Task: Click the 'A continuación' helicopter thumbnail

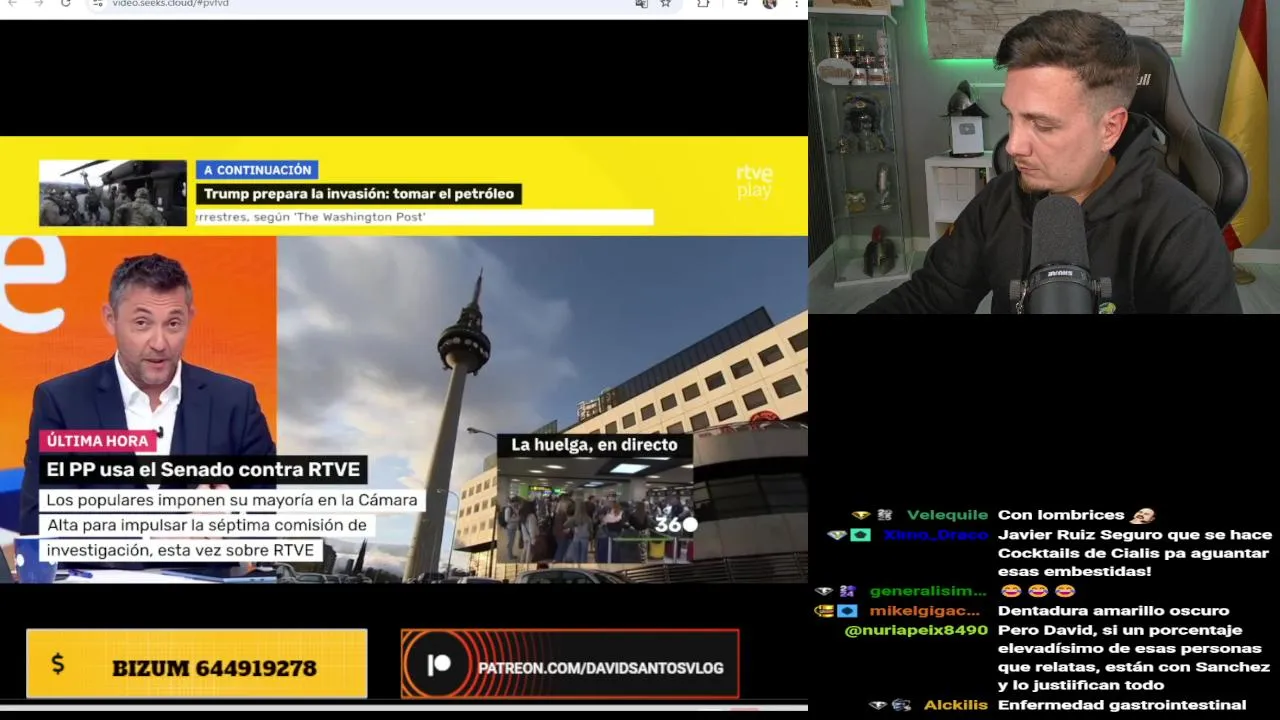Action: click(113, 193)
